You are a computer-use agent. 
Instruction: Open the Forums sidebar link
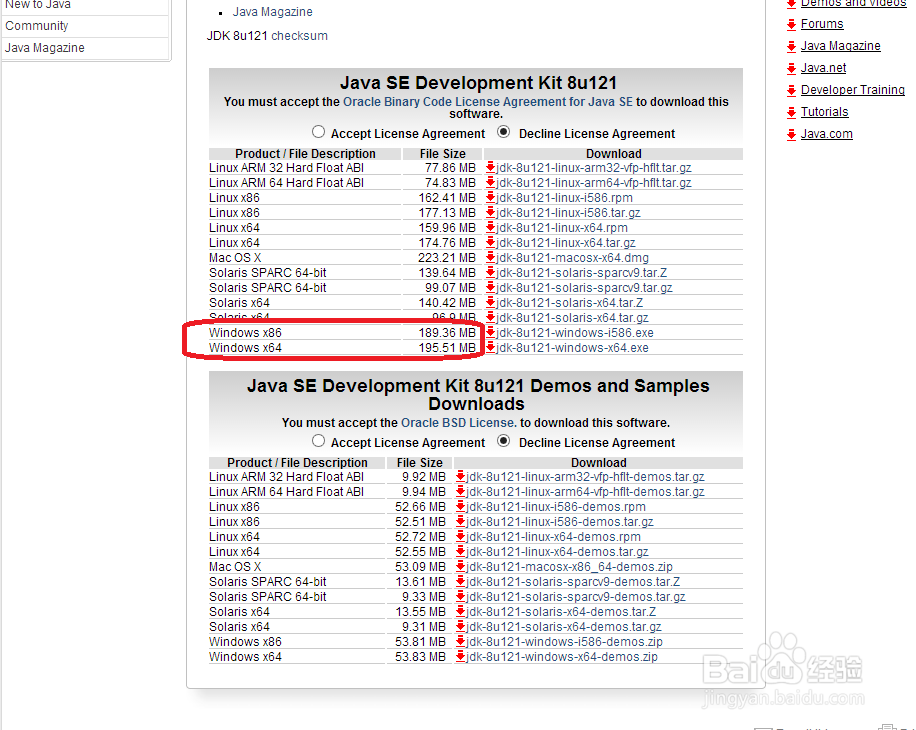click(822, 24)
